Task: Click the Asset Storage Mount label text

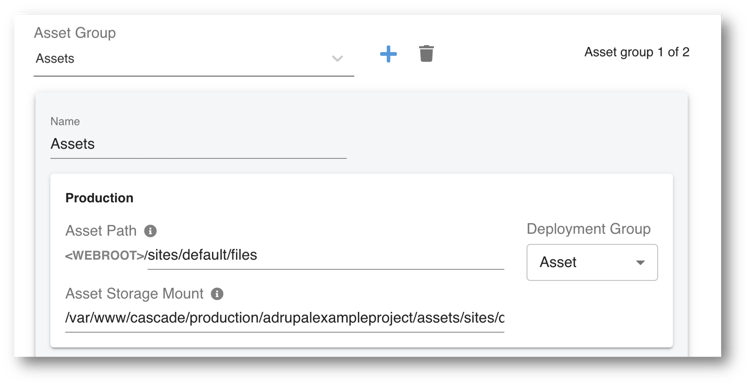Action: coord(134,294)
